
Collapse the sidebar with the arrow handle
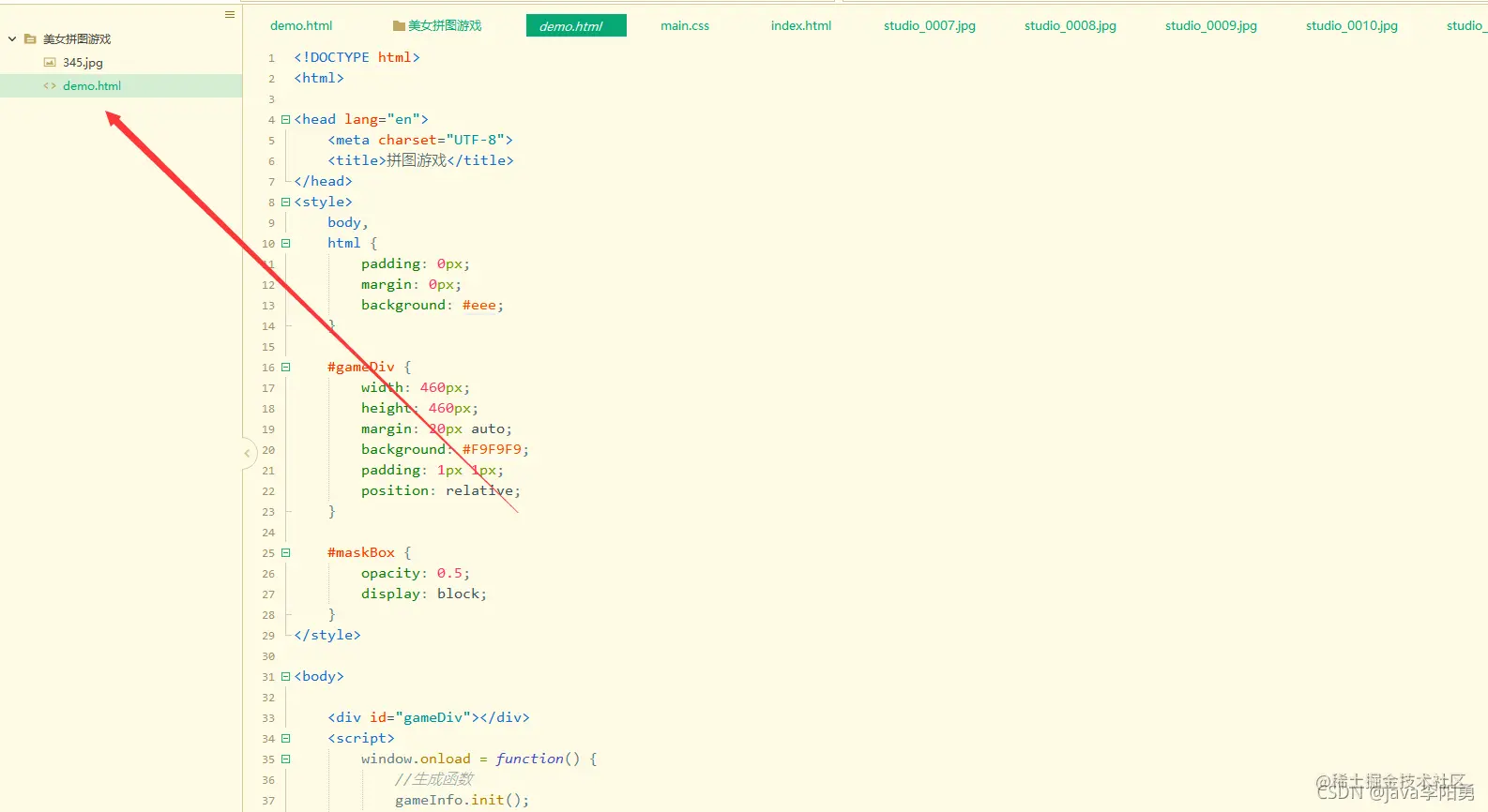pos(248,454)
